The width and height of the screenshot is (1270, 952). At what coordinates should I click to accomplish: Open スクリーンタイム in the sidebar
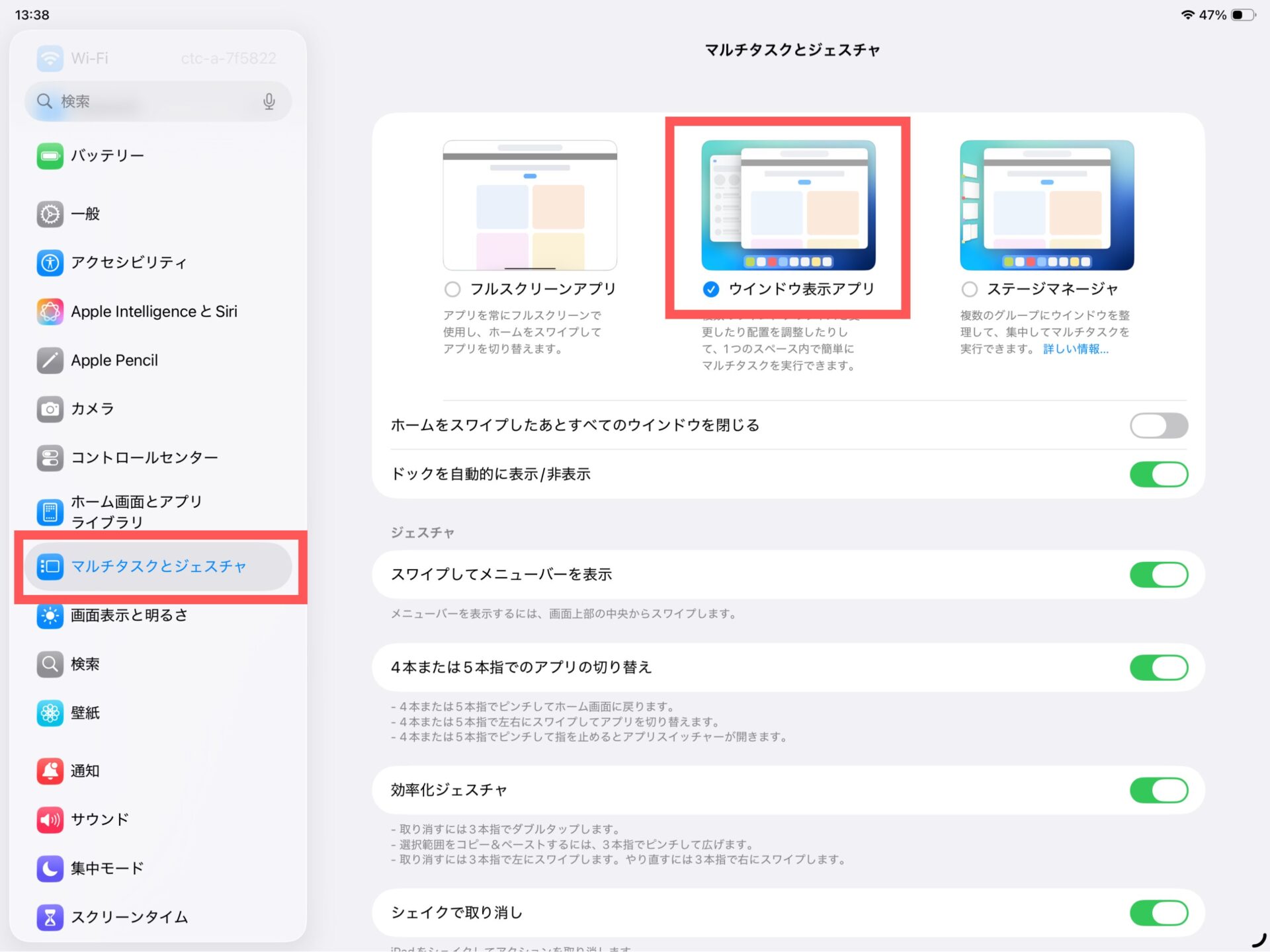[x=129, y=917]
